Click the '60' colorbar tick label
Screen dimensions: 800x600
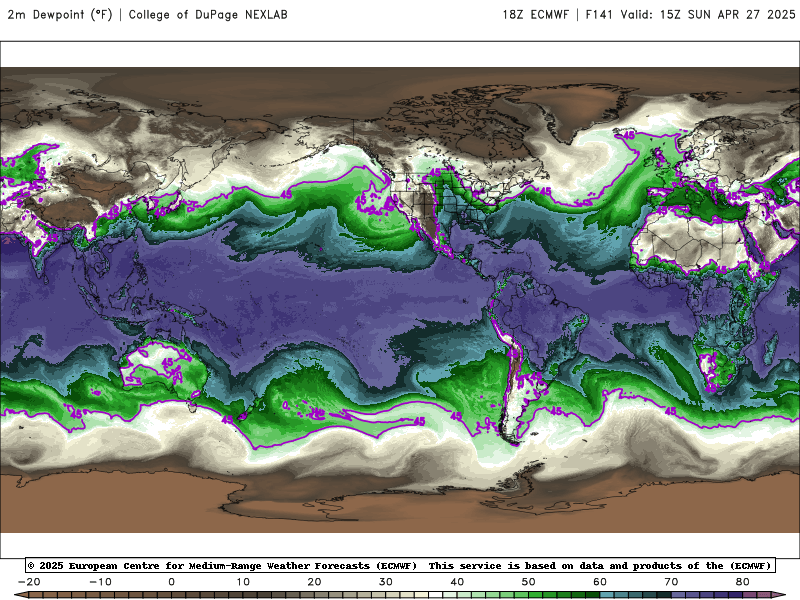(600, 582)
